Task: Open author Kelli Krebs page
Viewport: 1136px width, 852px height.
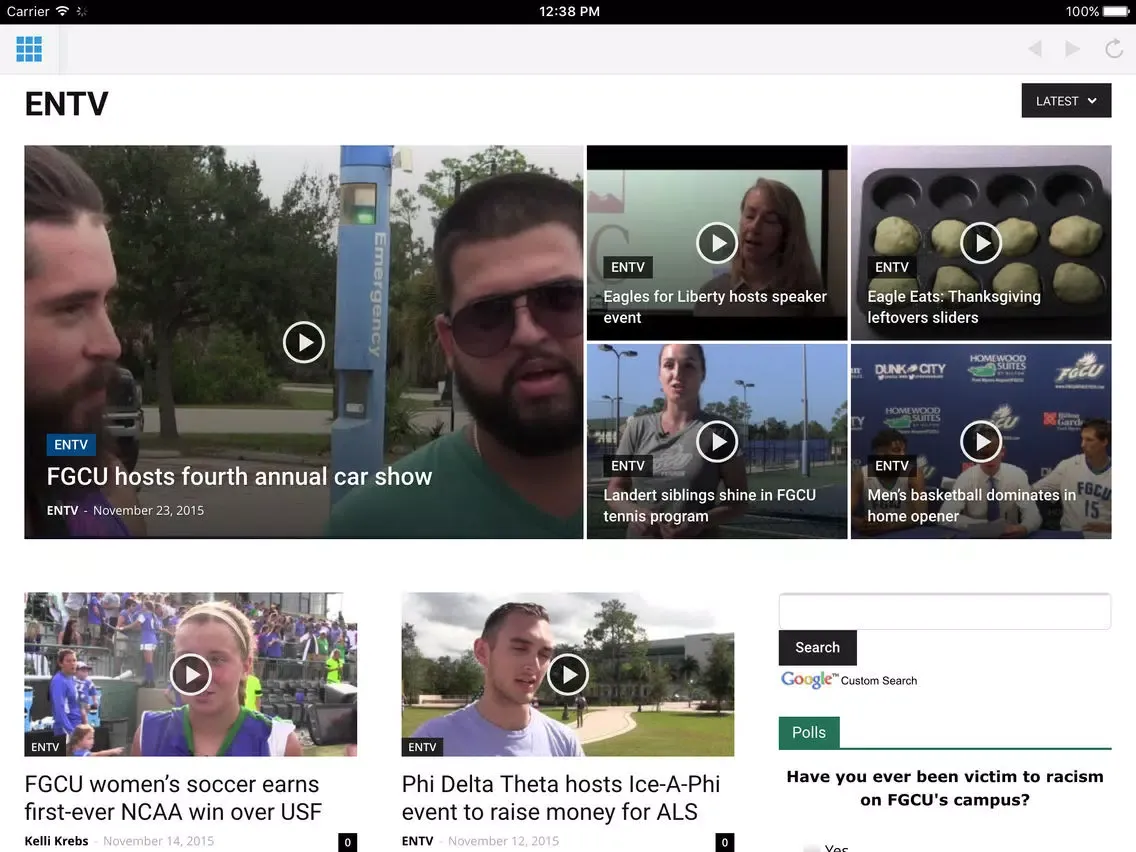Action: click(x=57, y=841)
